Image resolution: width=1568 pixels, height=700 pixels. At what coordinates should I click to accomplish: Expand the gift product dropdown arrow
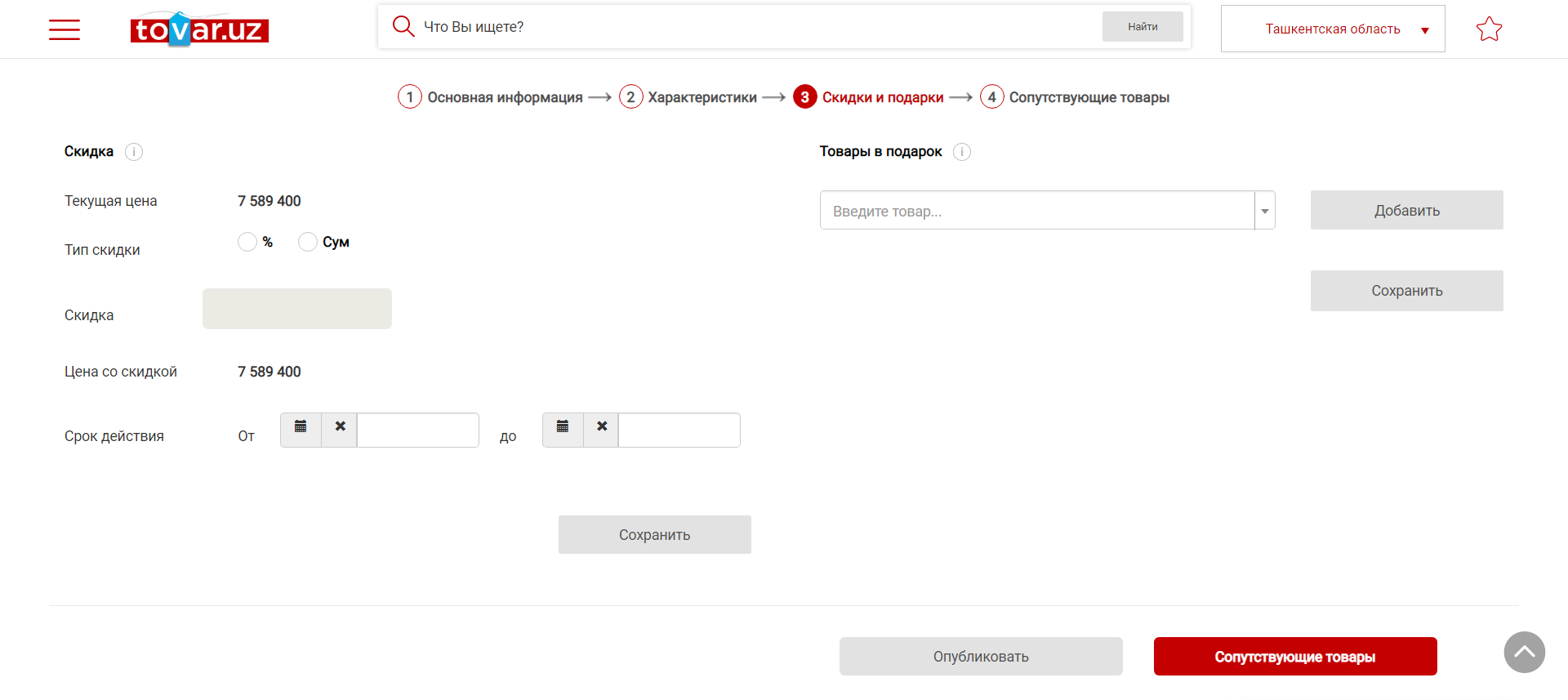tap(1265, 211)
